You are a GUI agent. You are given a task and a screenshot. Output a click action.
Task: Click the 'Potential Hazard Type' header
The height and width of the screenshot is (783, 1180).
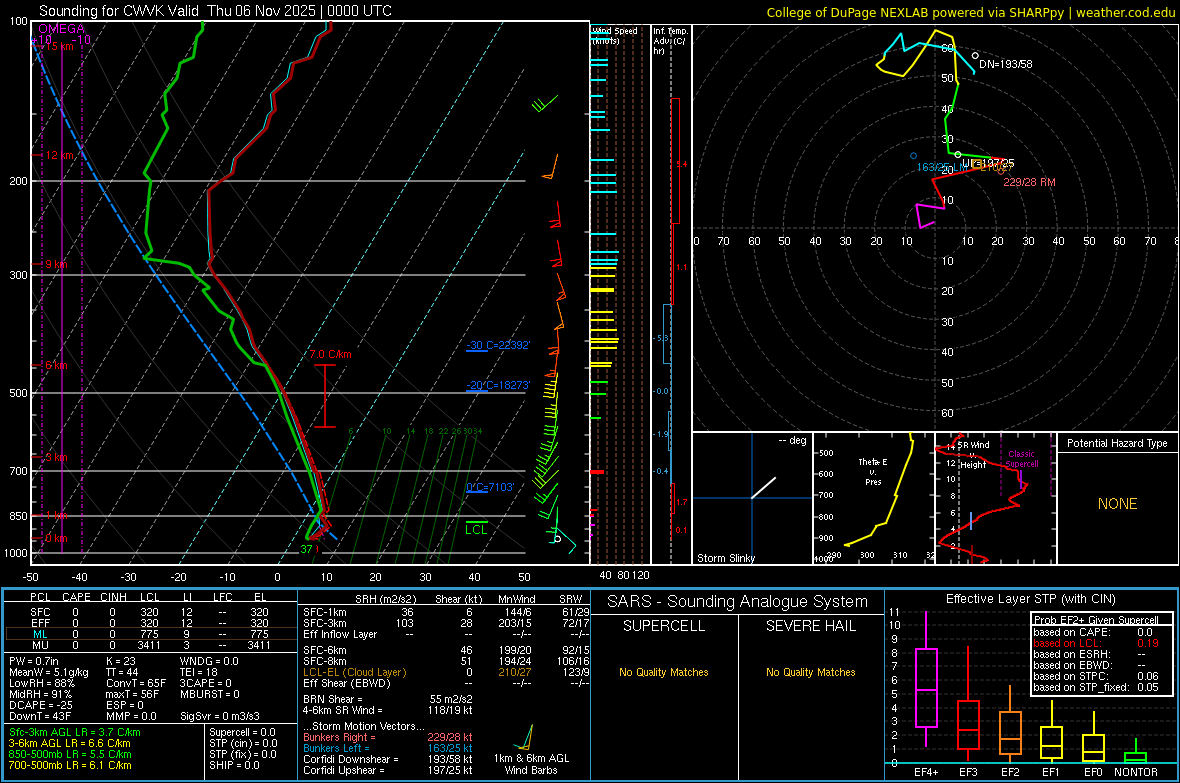1117,443
